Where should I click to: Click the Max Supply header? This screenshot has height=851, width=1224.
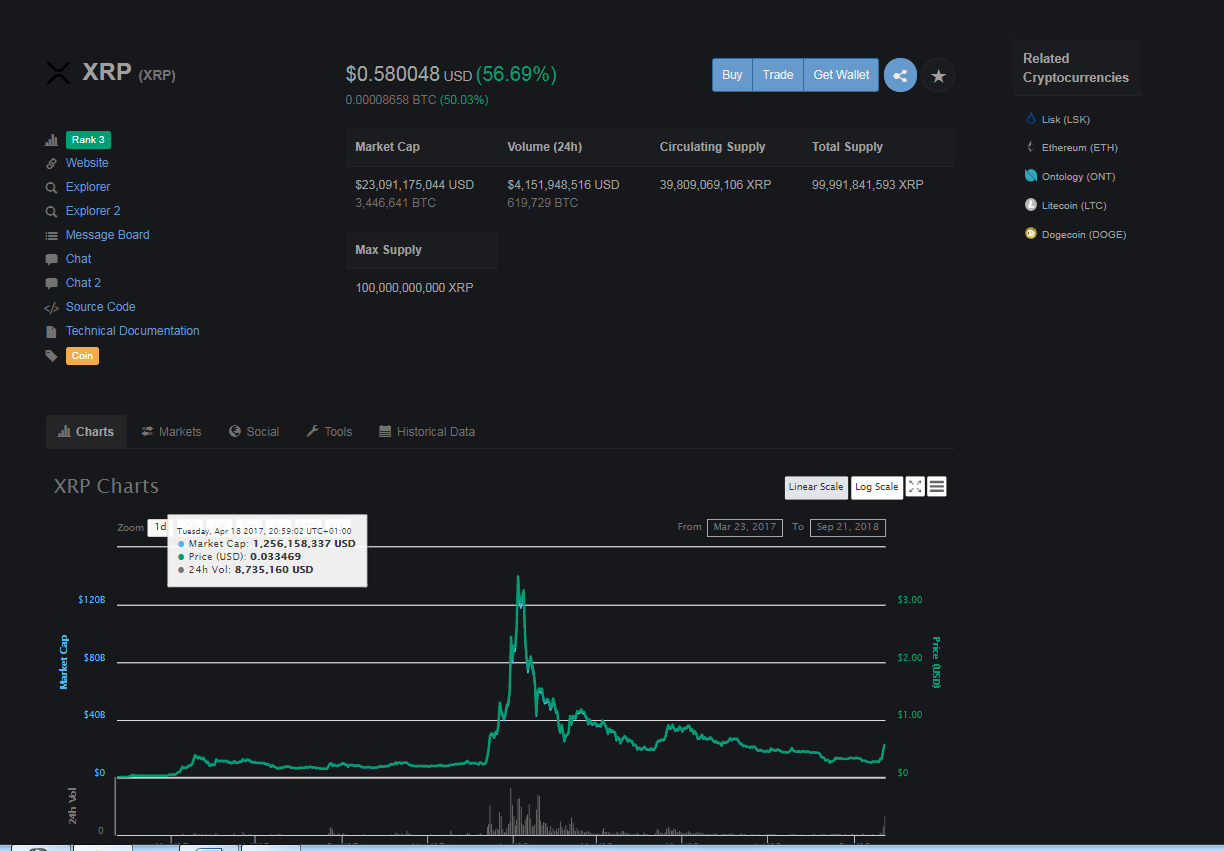[x=389, y=250]
